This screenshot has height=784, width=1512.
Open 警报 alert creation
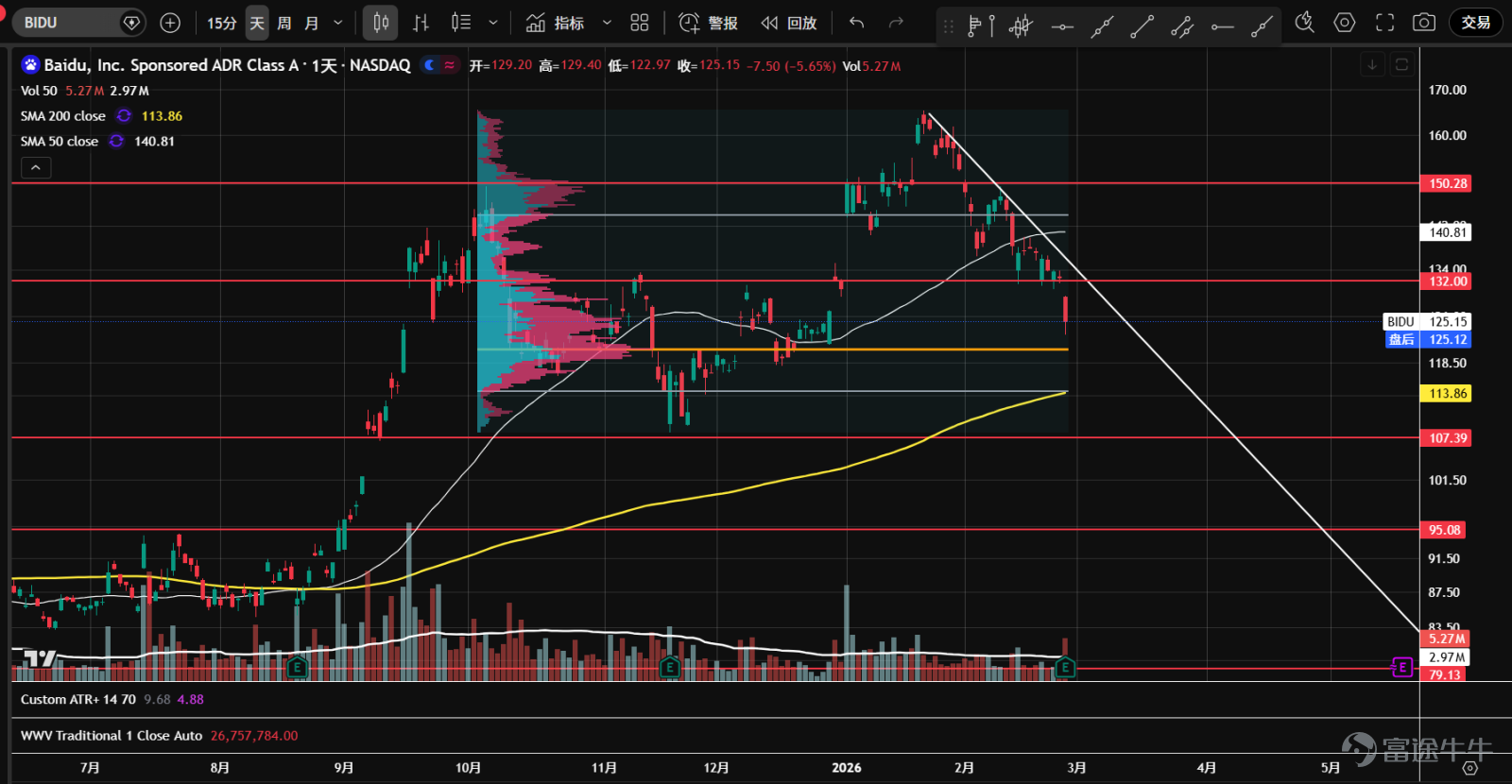(708, 23)
